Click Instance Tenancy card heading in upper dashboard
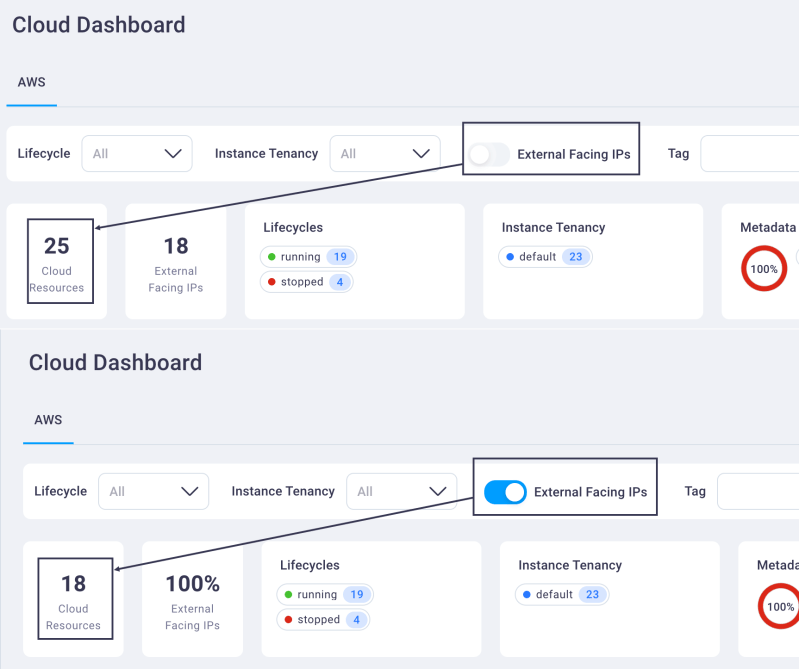Viewport: 799px width, 669px height. click(553, 227)
